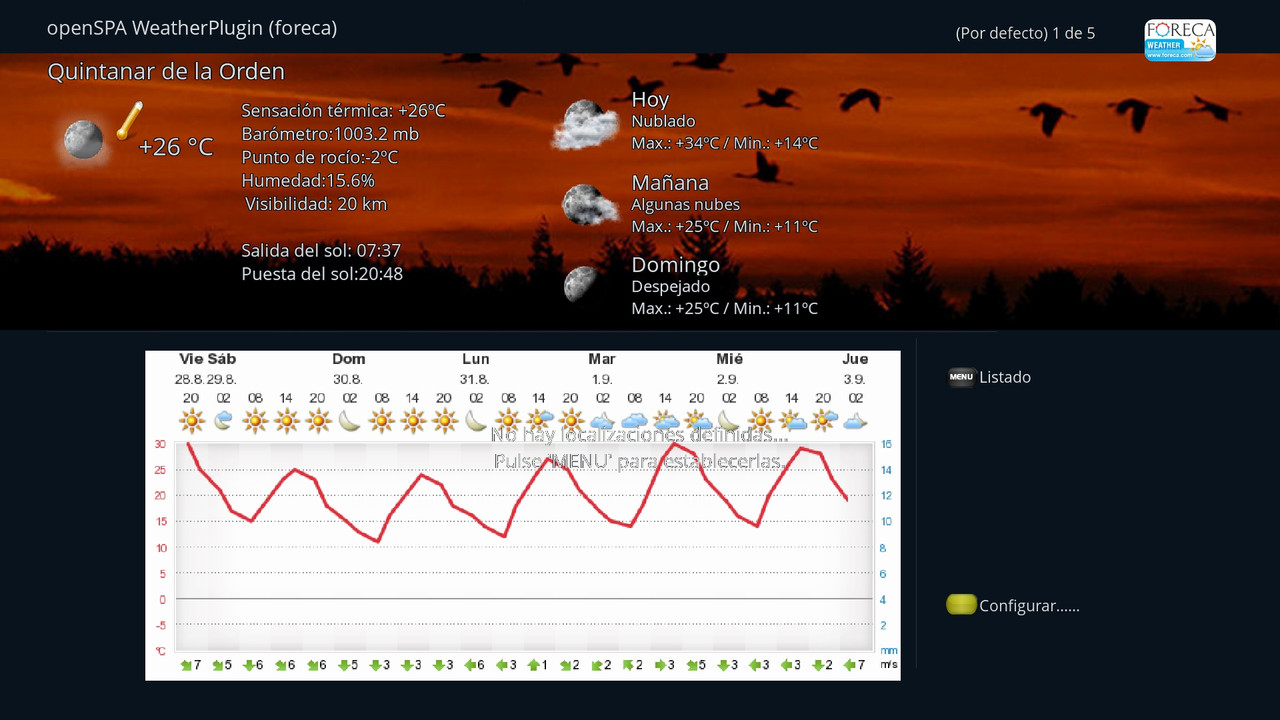
Task: Open the Configurar...... option
Action: tap(1029, 606)
